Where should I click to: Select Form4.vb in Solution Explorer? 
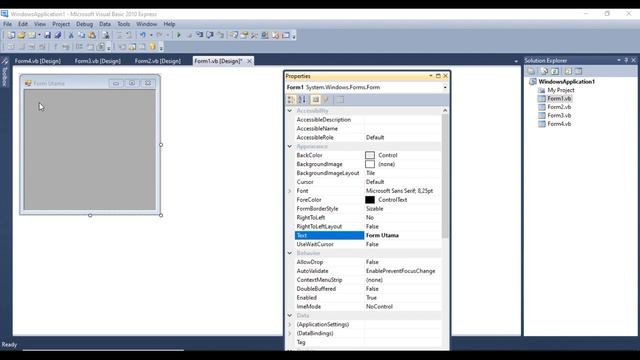[559, 124]
